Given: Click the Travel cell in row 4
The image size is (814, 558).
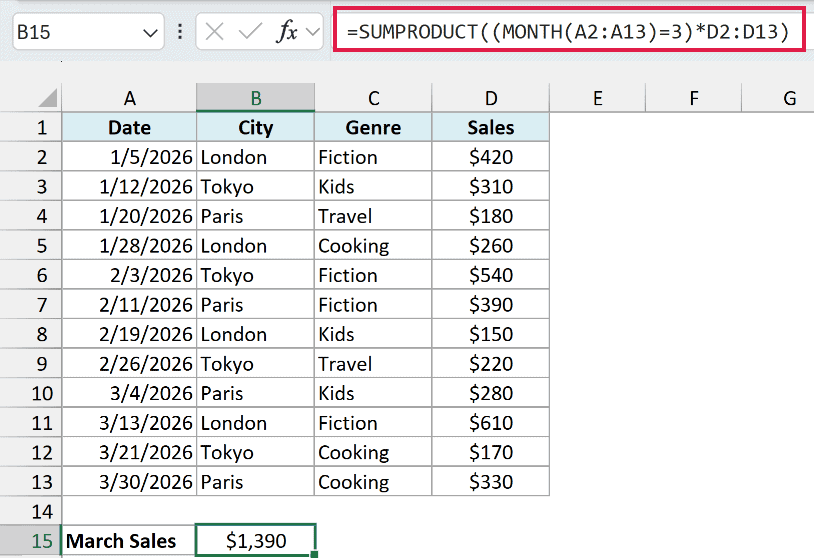Looking at the screenshot, I should point(373,216).
